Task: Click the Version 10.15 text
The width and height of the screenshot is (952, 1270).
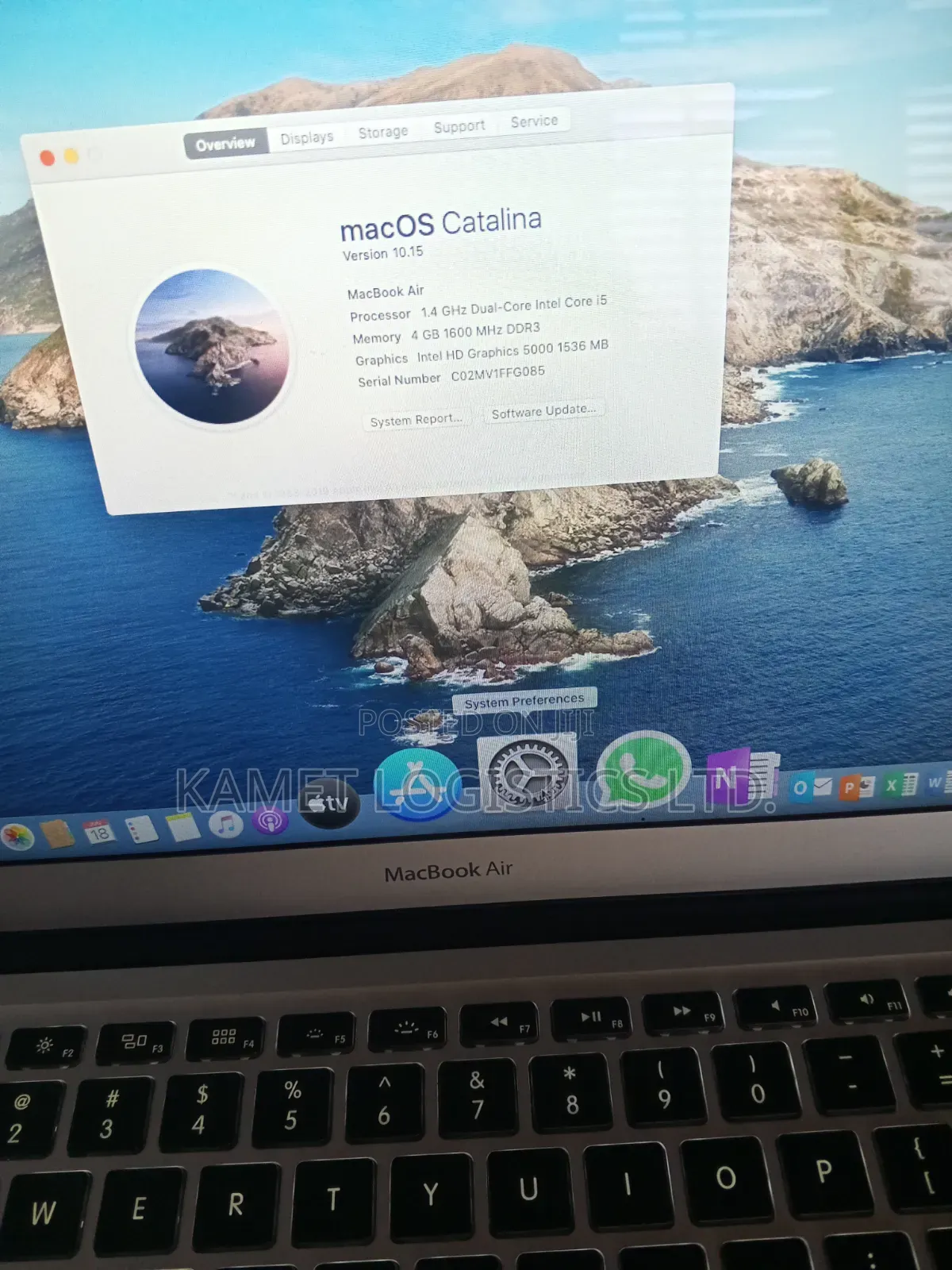Action: point(382,253)
